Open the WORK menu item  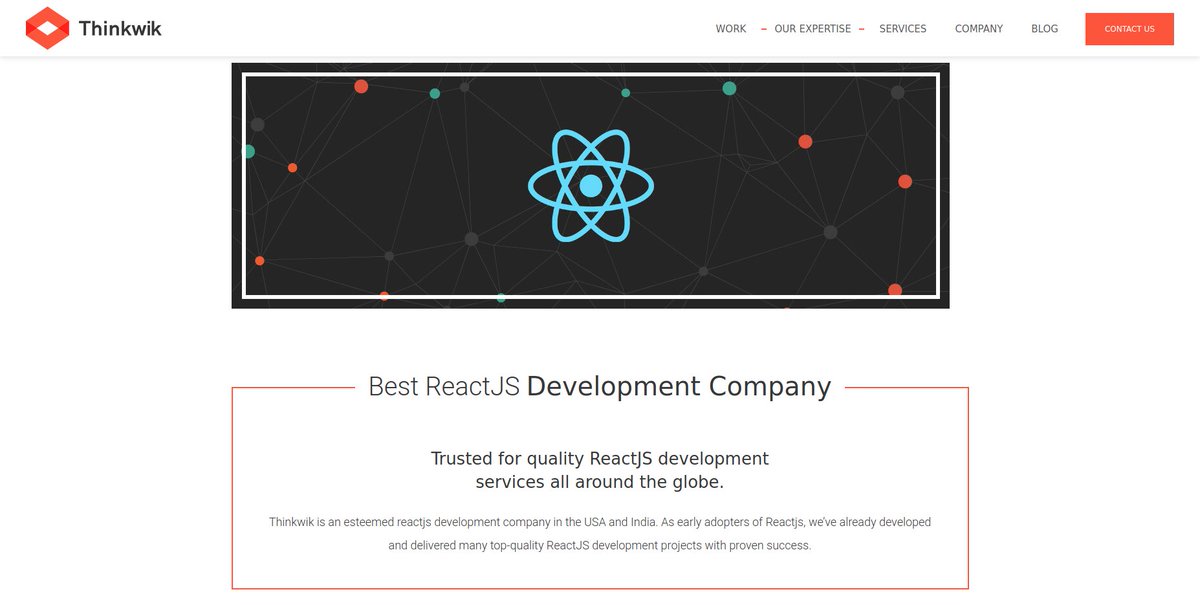[x=731, y=29]
